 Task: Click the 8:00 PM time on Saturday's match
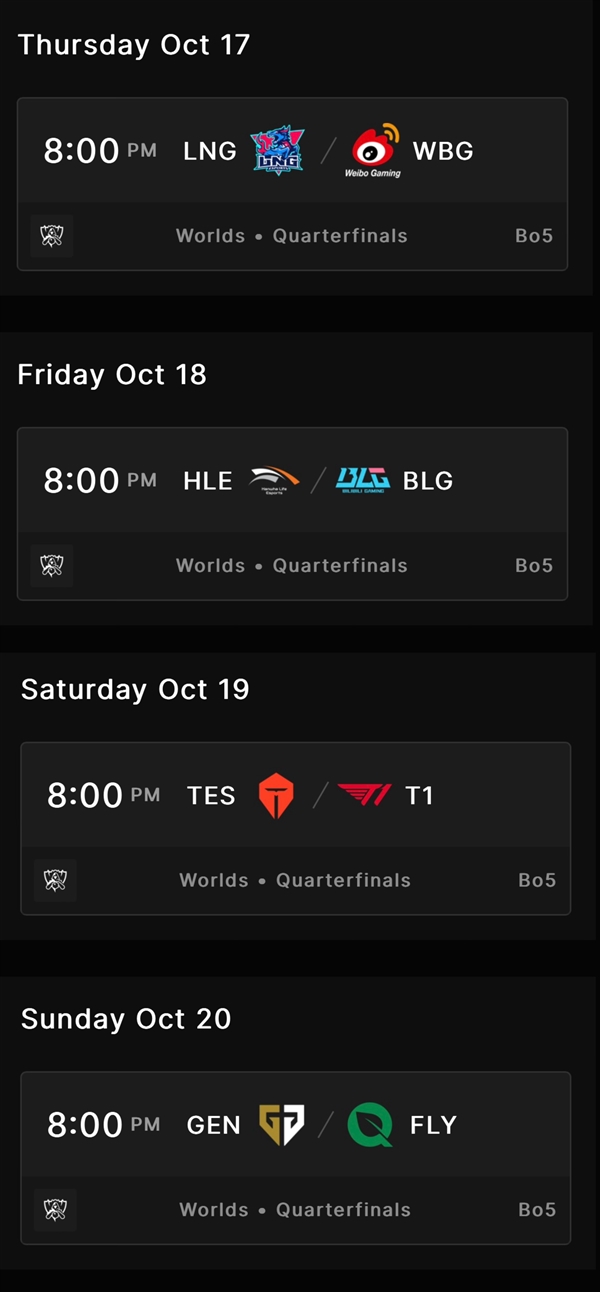point(103,796)
